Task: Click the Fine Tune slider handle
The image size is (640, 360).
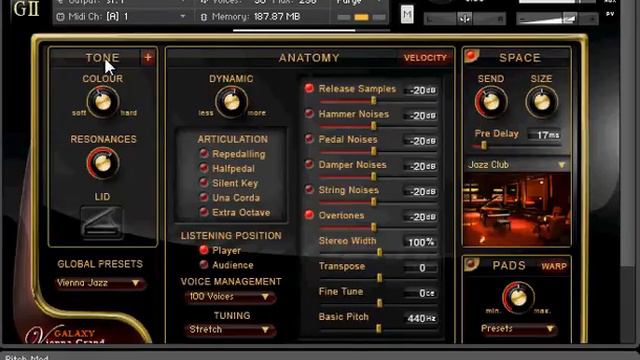Action: click(x=379, y=303)
